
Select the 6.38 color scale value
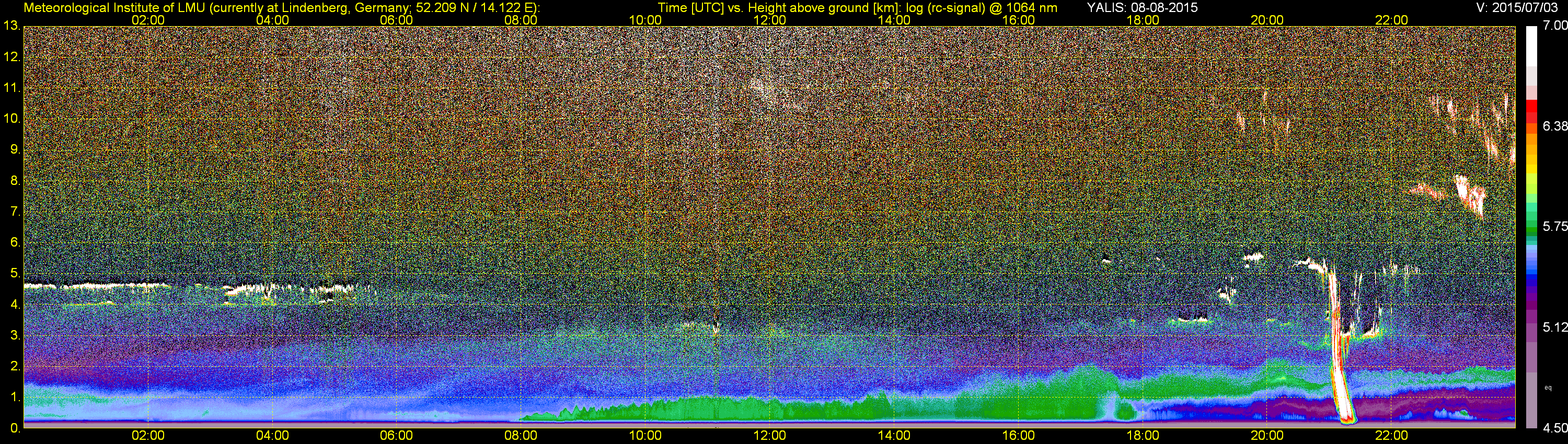click(x=1554, y=126)
